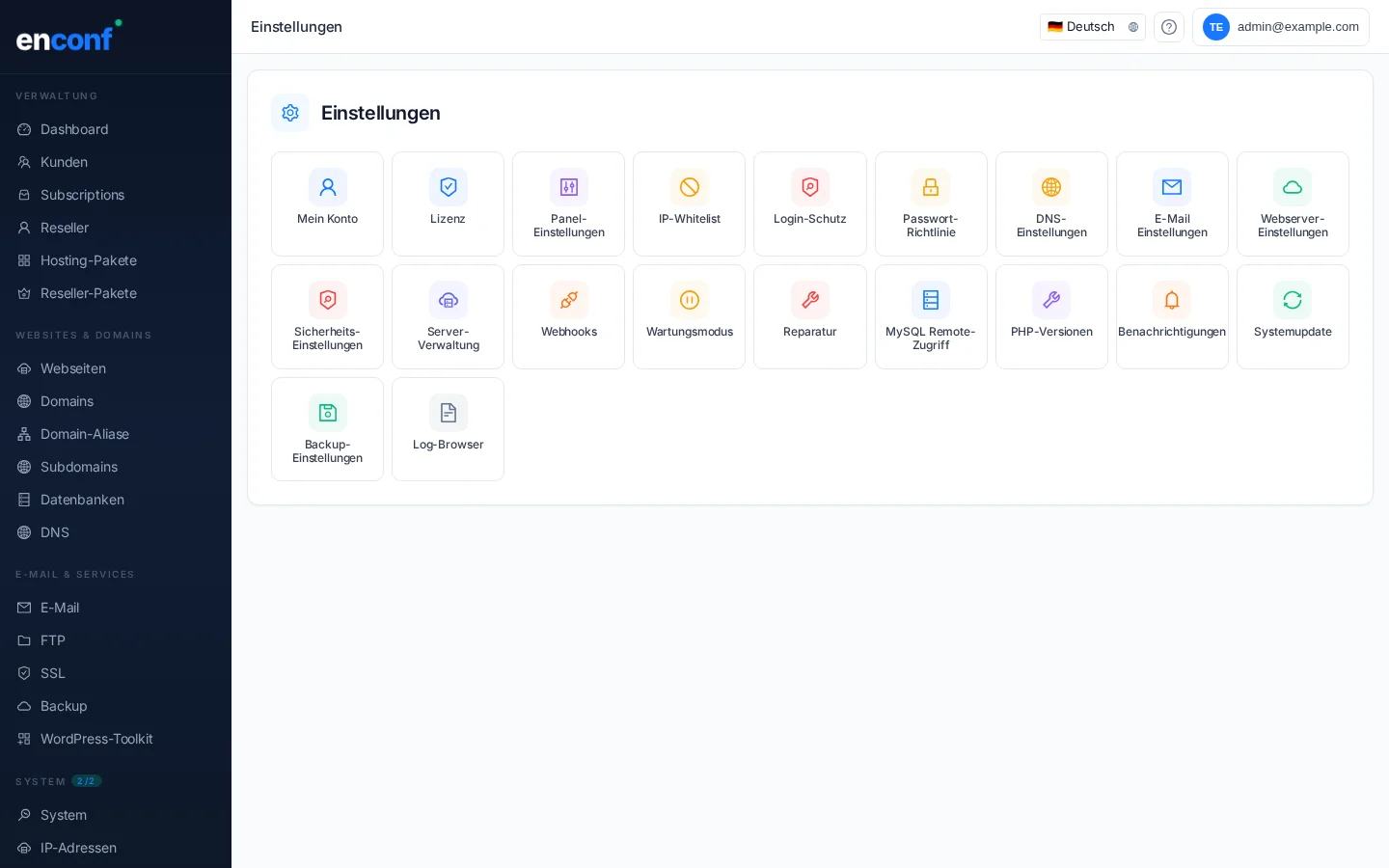1389x868 pixels.
Task: Click the IP-Whitelist block icon
Action: (689, 187)
